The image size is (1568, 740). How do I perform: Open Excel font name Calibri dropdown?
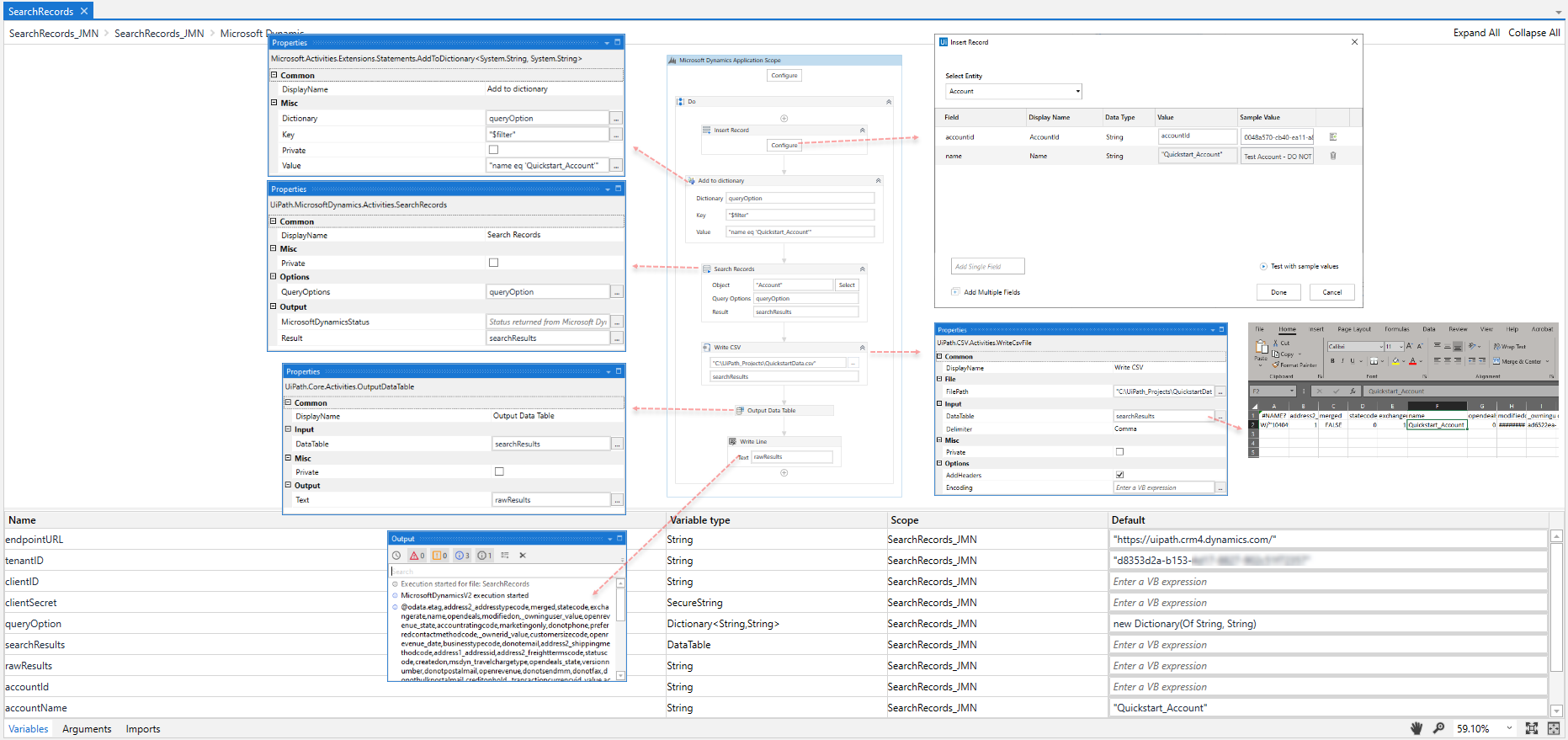(x=1382, y=346)
